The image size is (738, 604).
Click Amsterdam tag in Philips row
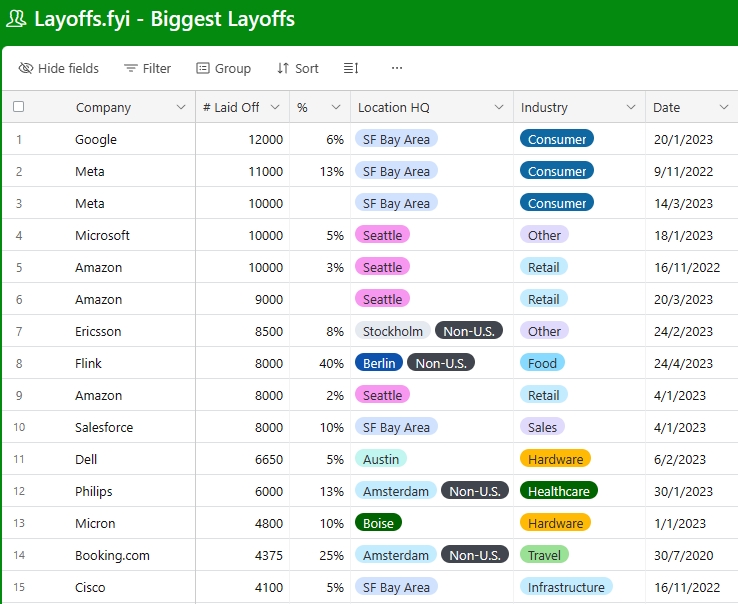click(x=395, y=491)
